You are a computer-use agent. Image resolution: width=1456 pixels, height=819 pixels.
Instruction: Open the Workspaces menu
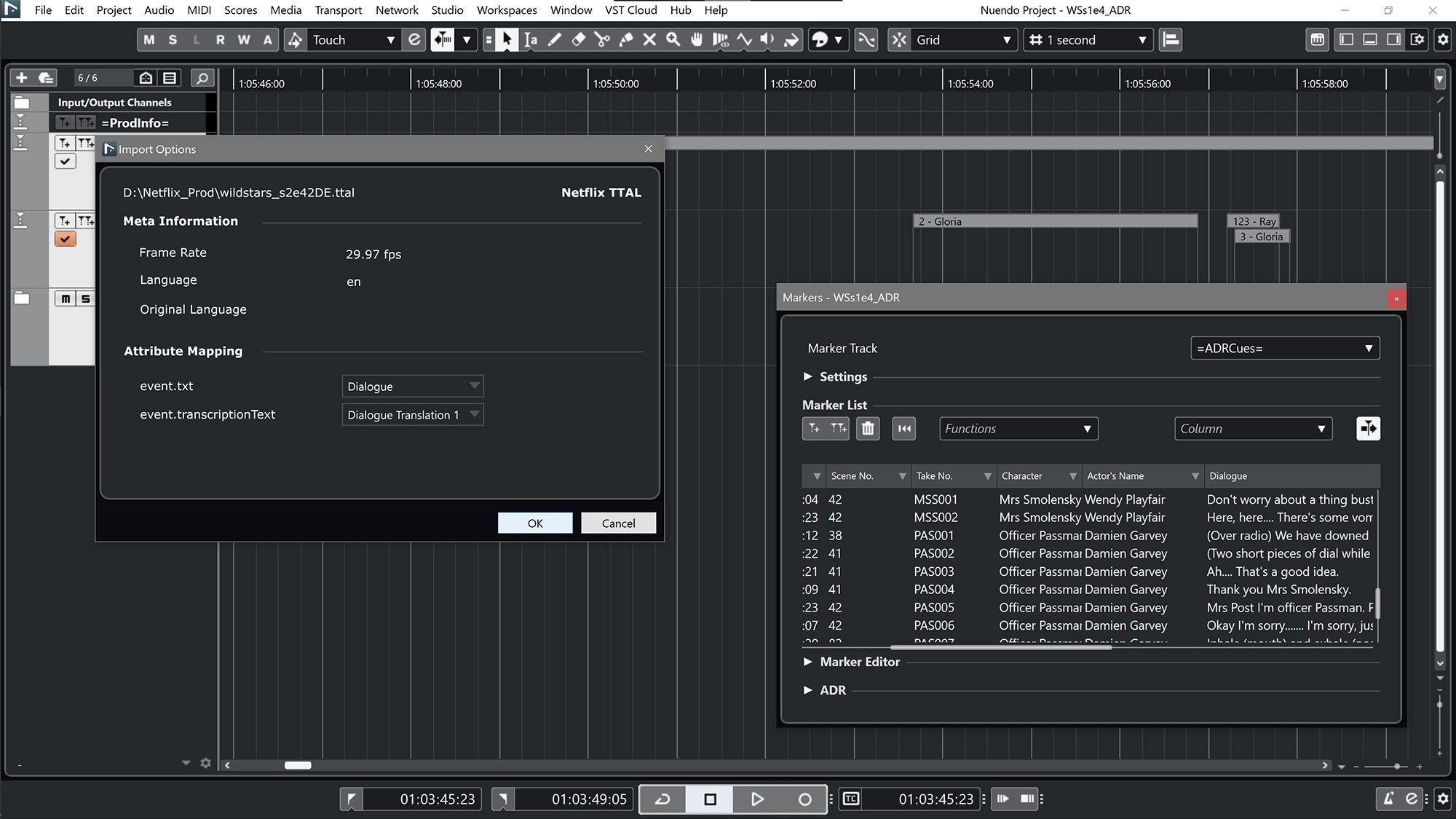[x=506, y=10]
